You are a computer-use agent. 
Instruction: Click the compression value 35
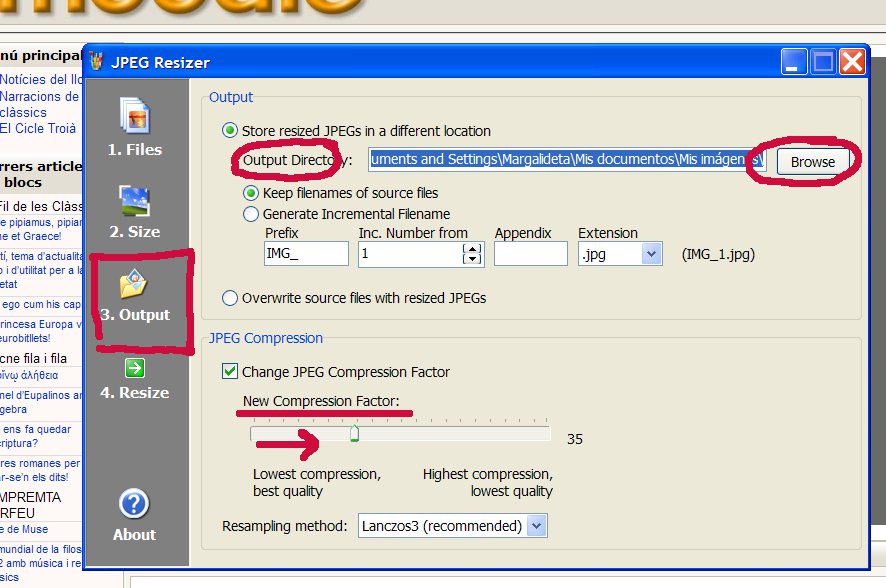pyautogui.click(x=575, y=439)
